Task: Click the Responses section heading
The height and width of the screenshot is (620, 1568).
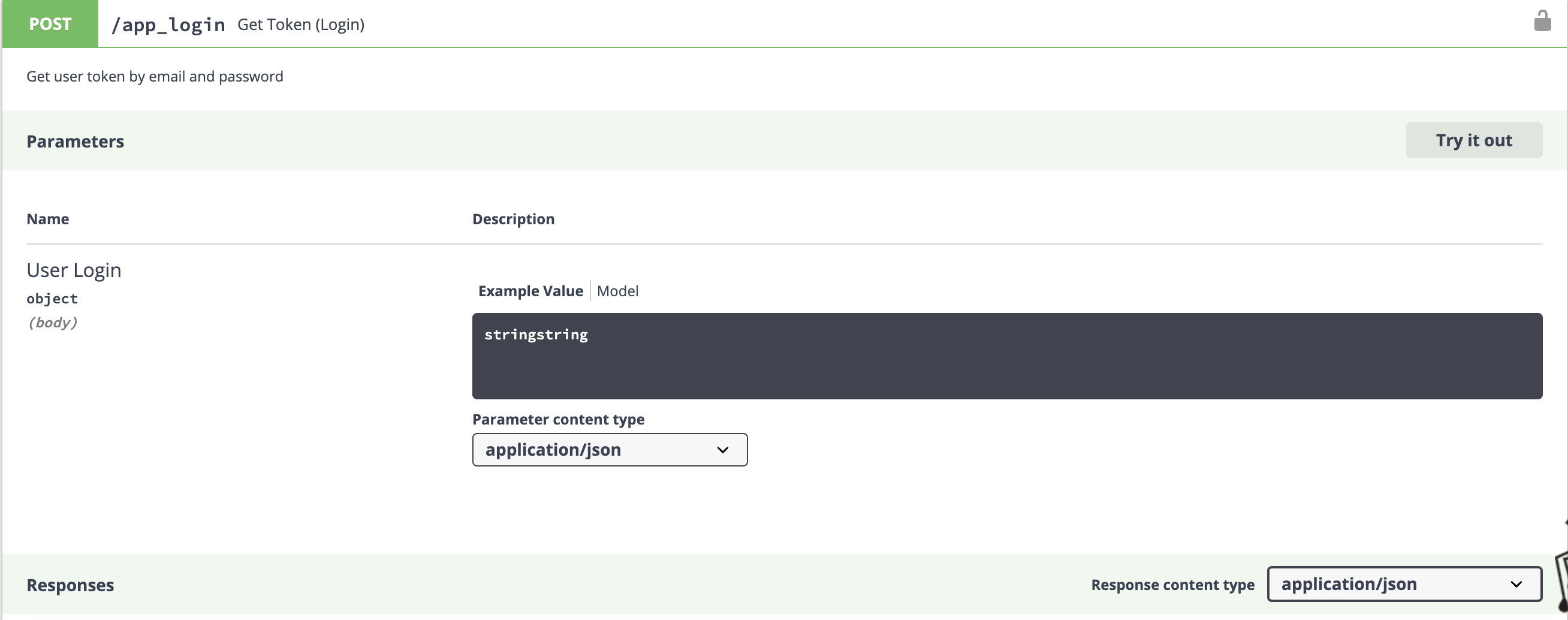Action: pyautogui.click(x=70, y=585)
